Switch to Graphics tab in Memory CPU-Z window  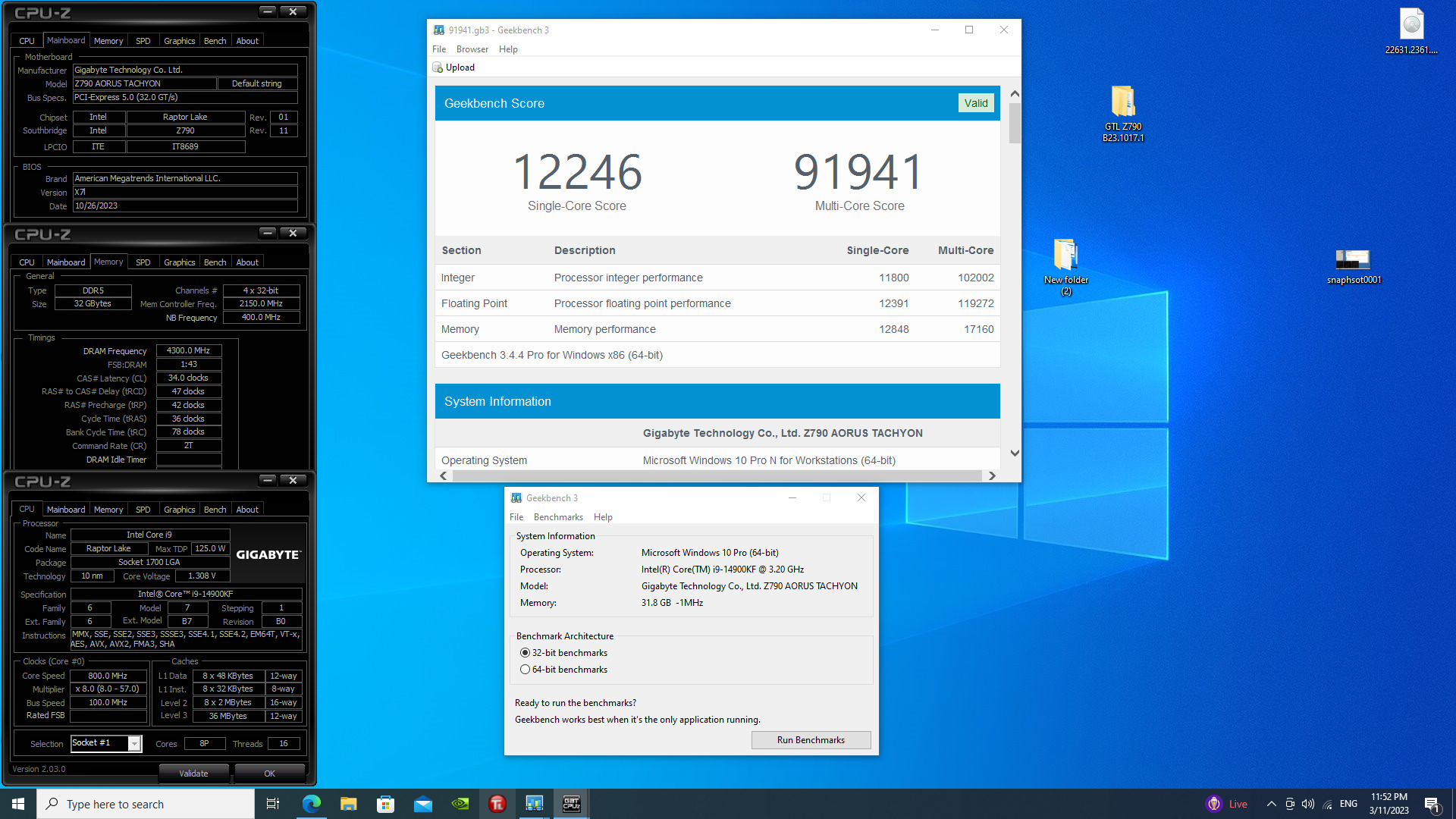(179, 262)
